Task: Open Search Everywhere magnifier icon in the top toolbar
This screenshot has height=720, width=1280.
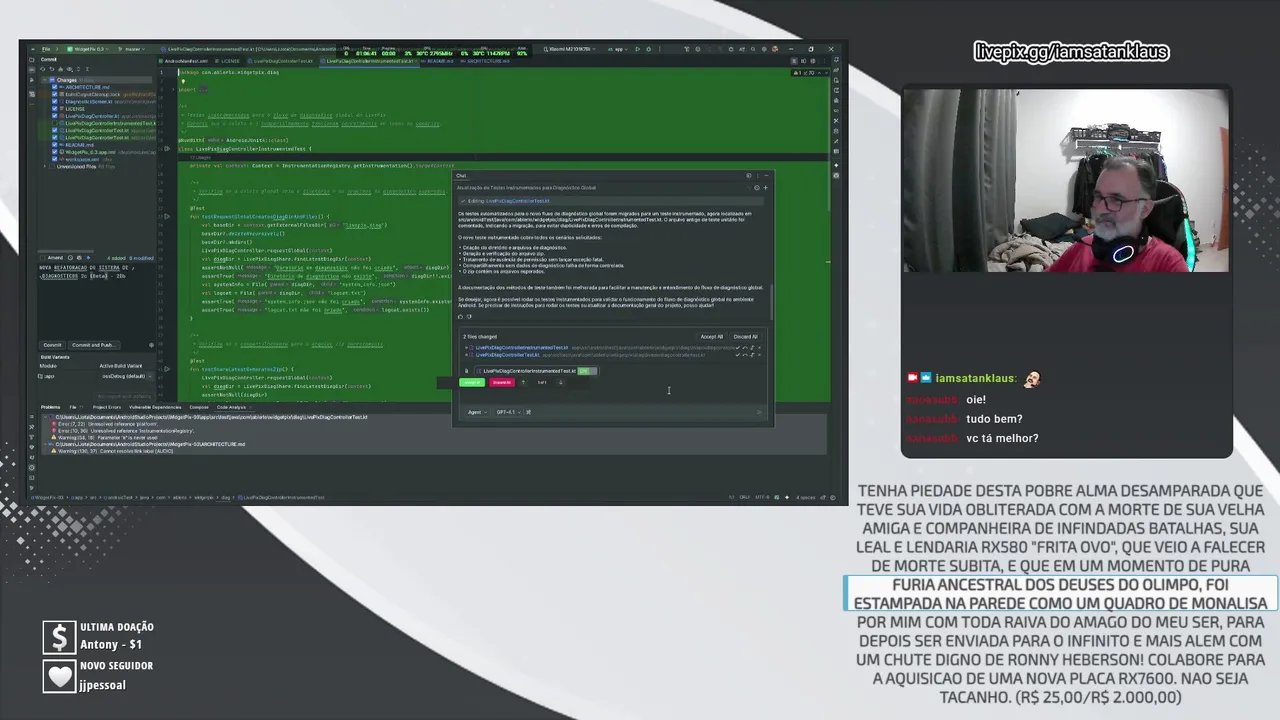Action: 753,49
